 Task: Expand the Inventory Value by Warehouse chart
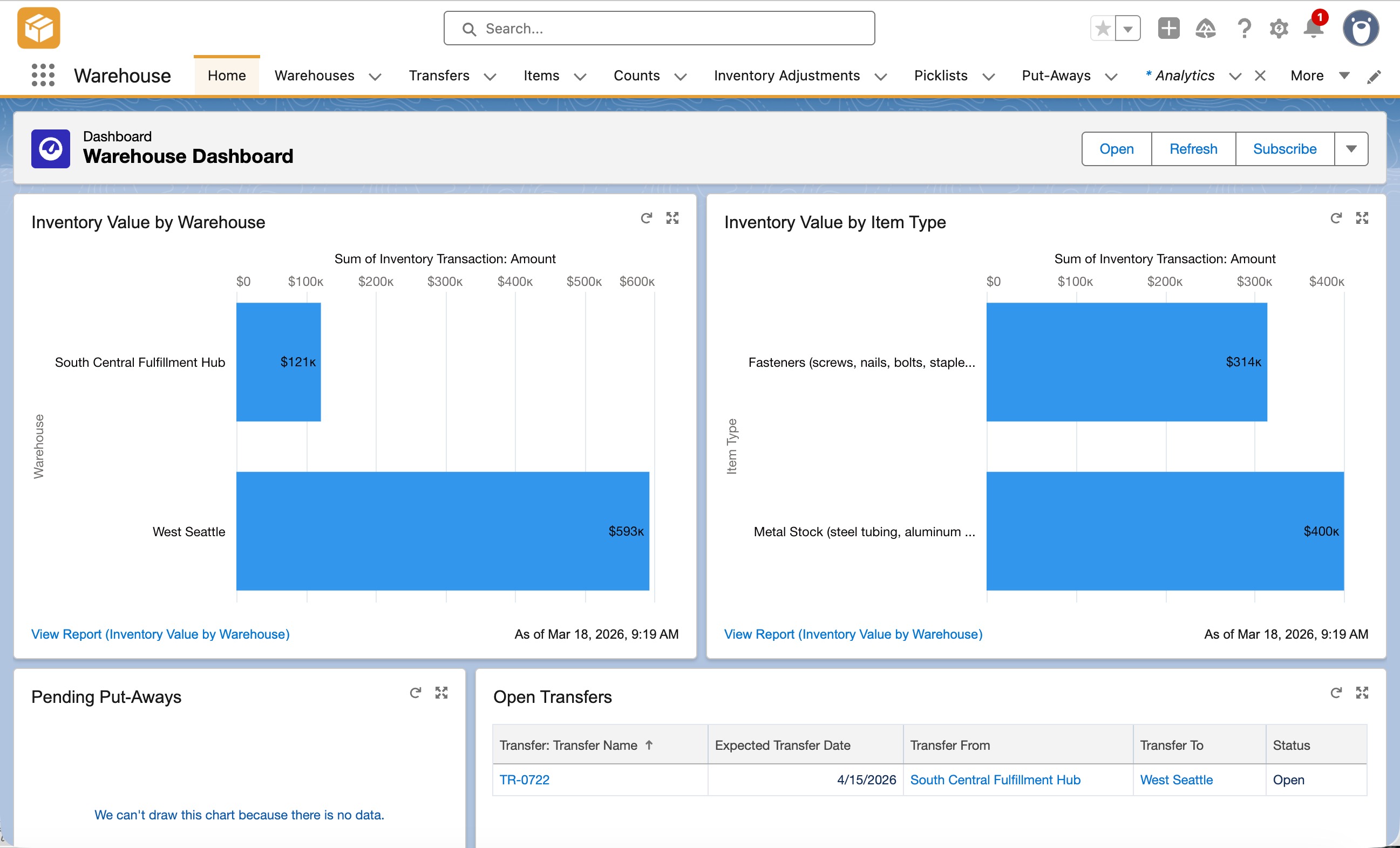coord(672,218)
